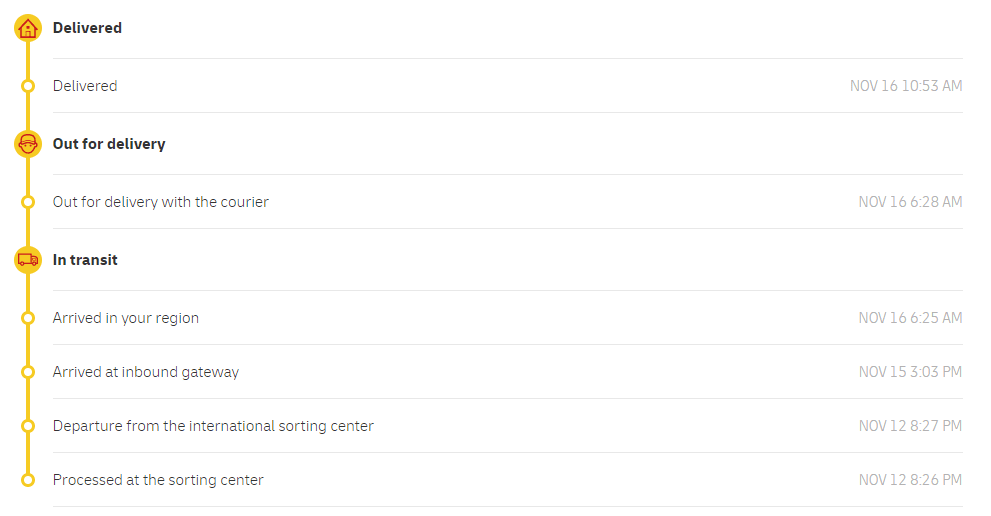The image size is (991, 516).
Task: Click the In transit heading
Action: pyautogui.click(x=85, y=260)
